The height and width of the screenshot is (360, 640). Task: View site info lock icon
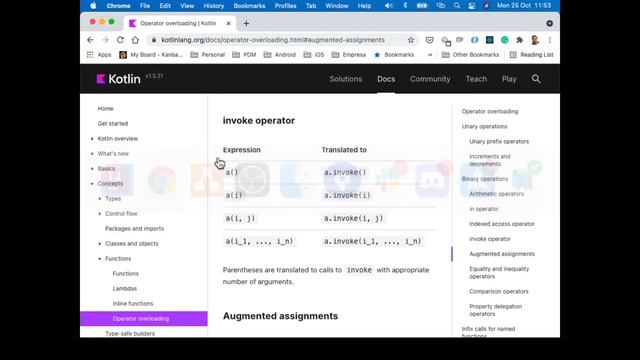pyautogui.click(x=154, y=40)
